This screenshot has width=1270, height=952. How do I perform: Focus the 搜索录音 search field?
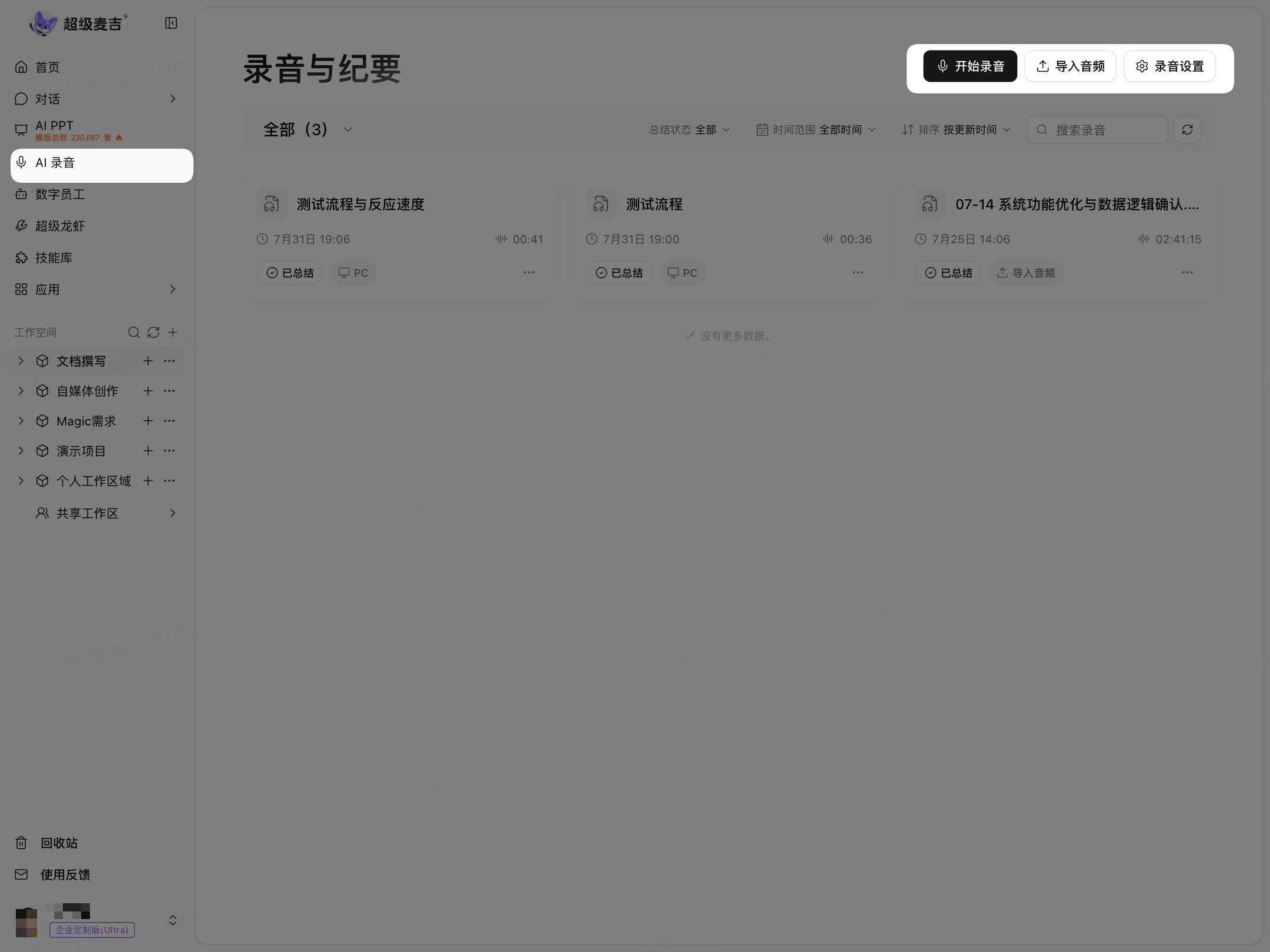coord(1097,130)
